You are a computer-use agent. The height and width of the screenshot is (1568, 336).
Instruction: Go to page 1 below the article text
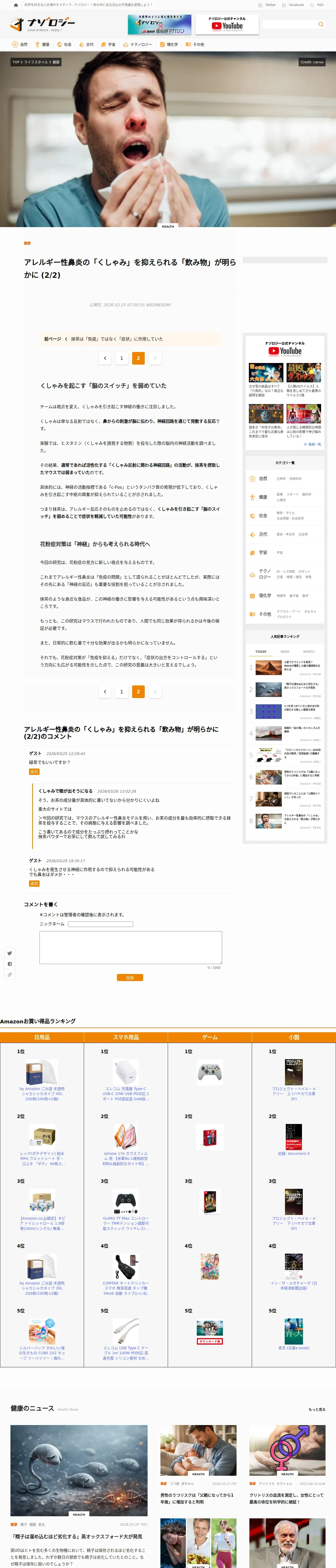tap(121, 691)
